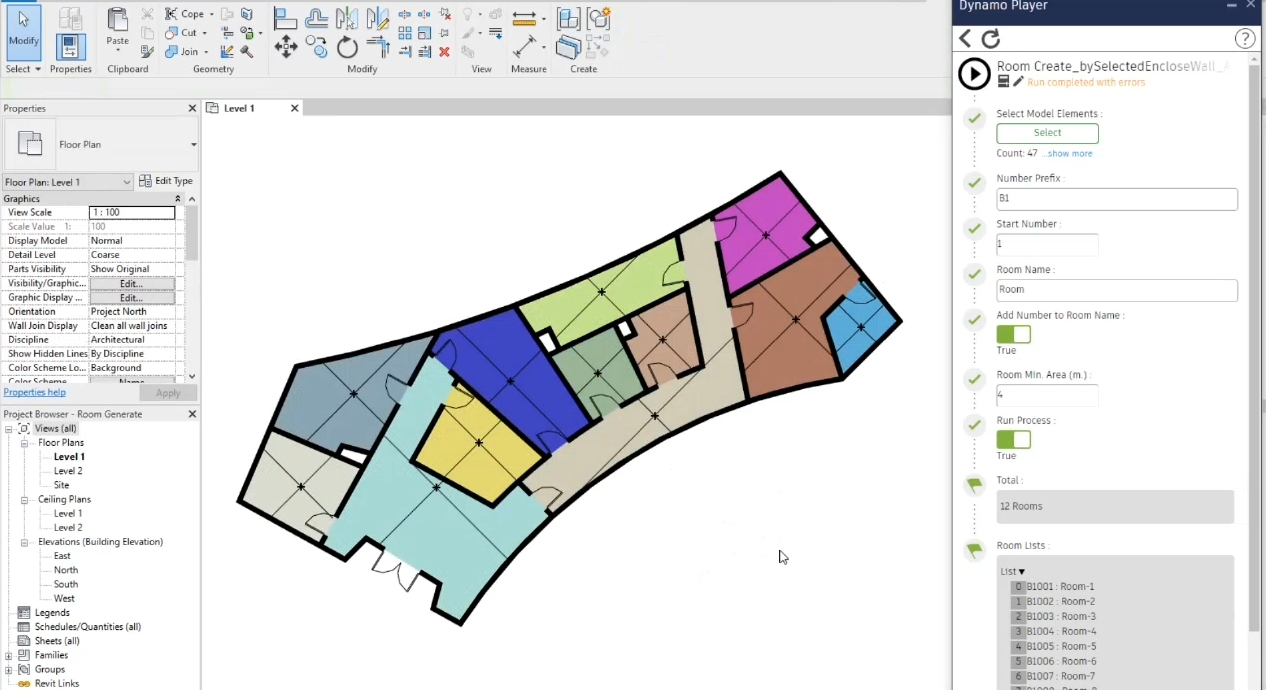Click the edit script pencil icon
This screenshot has width=1266, height=690.
coord(1018,82)
